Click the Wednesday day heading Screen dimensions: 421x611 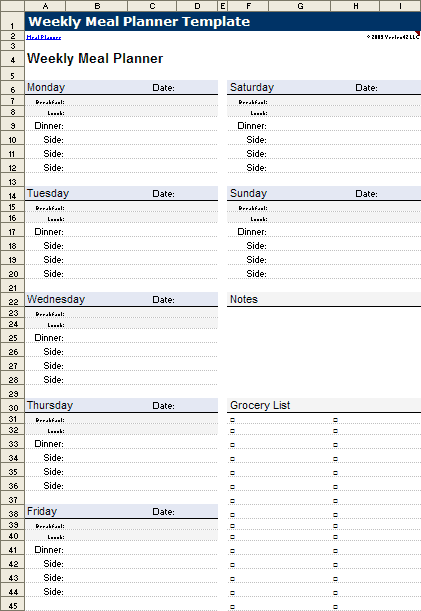pos(56,299)
